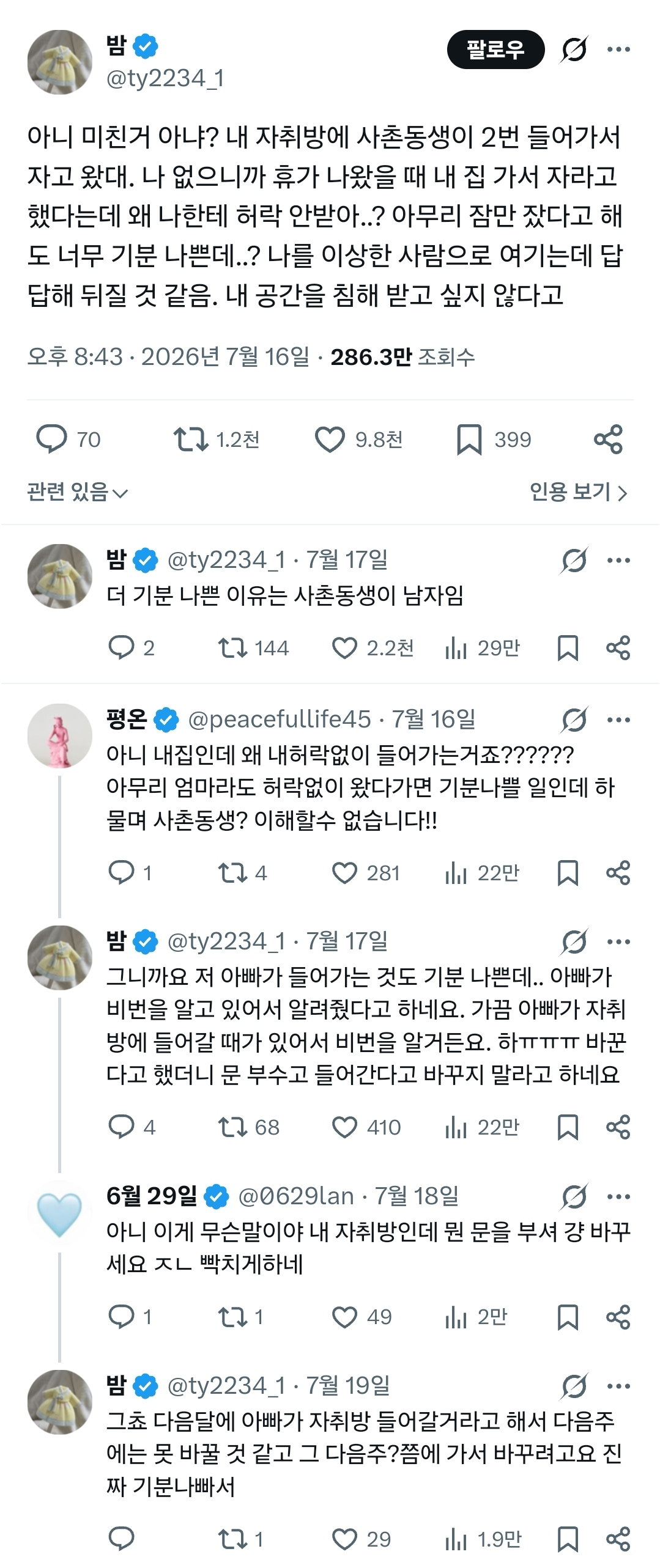660x1568 pixels.
Task: Open the 7월 18일 reply timestamp
Action: click(x=417, y=1196)
